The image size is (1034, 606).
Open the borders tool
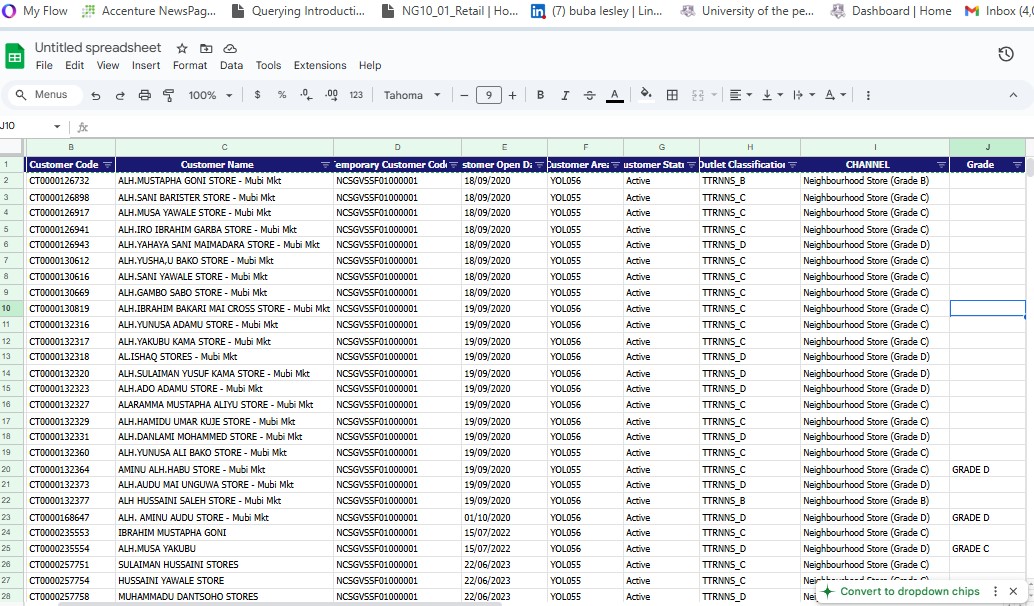pos(672,95)
